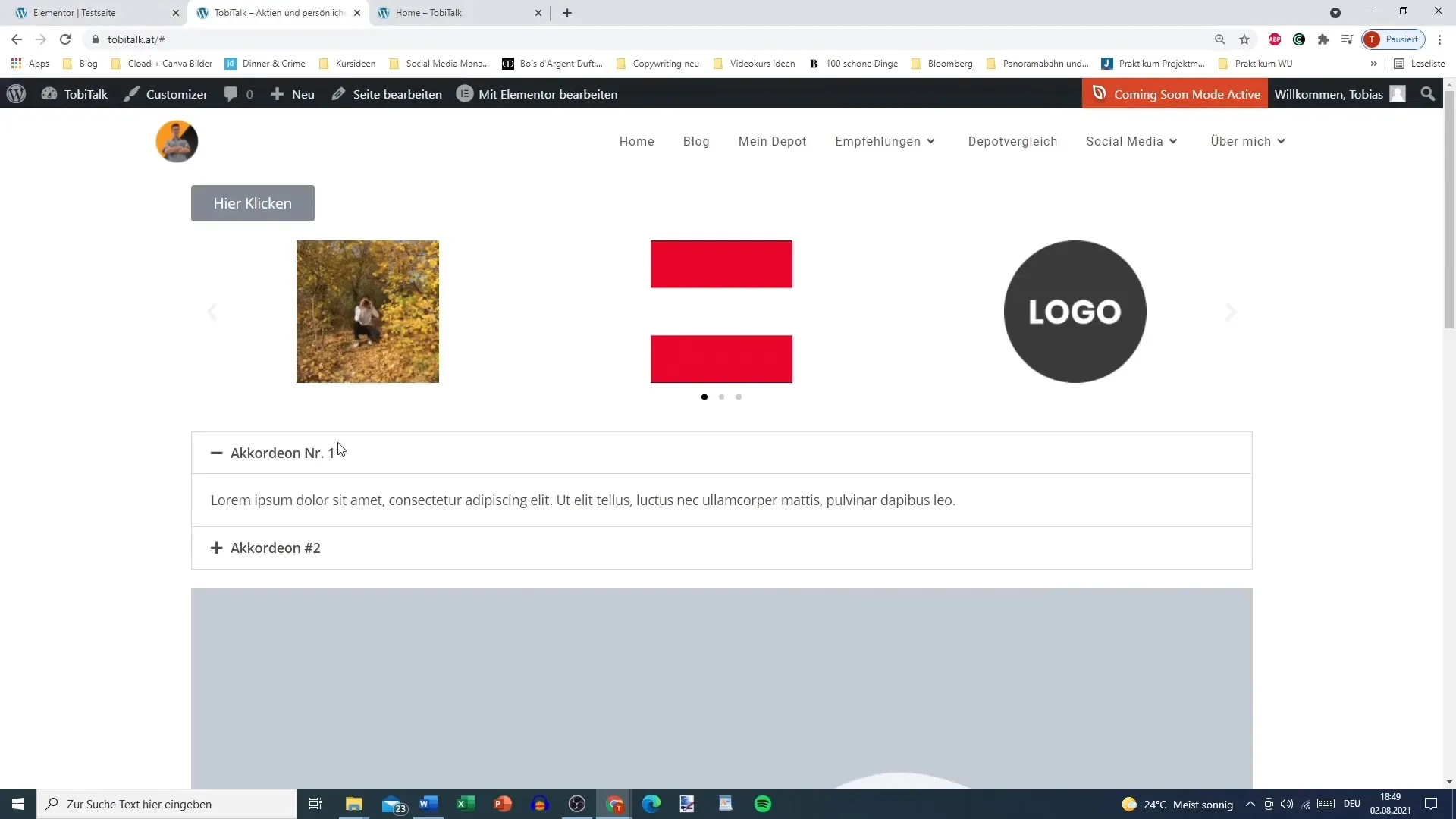Screen dimensions: 1456x819
Task: Open Chrome three-dot menu
Action: coord(1440,39)
